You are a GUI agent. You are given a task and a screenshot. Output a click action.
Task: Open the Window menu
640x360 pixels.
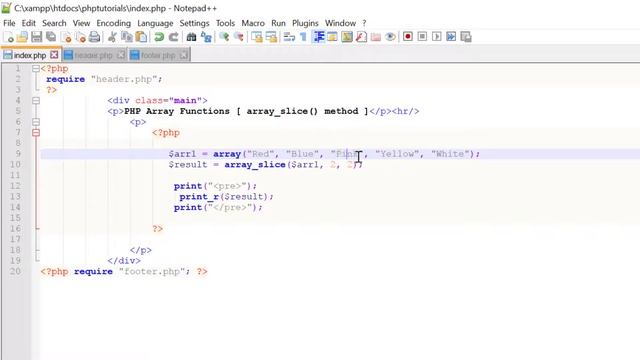340,23
